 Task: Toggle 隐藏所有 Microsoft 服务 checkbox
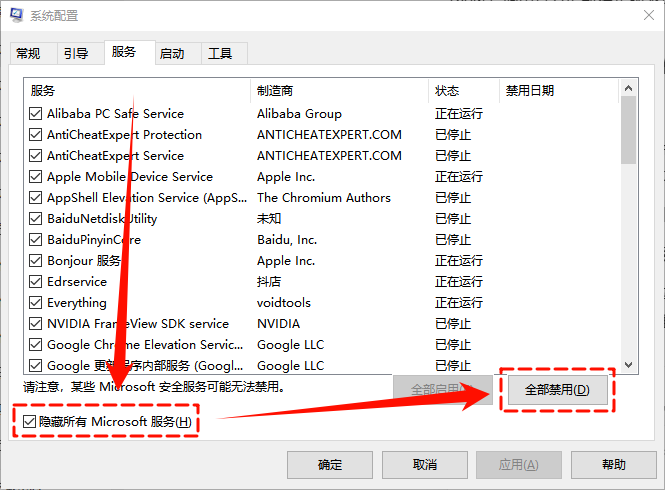pyautogui.click(x=29, y=422)
